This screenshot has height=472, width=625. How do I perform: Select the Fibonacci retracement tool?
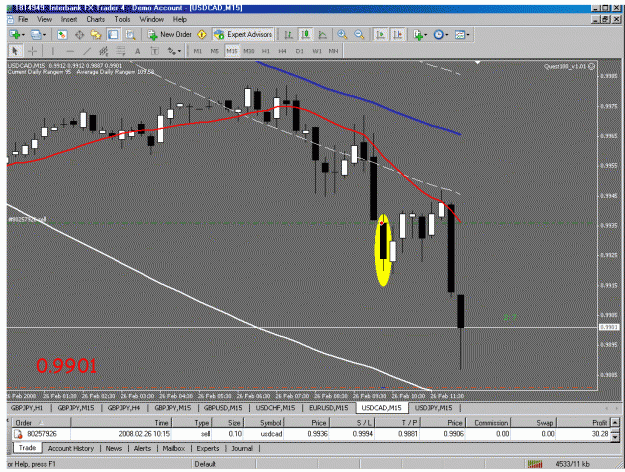120,51
